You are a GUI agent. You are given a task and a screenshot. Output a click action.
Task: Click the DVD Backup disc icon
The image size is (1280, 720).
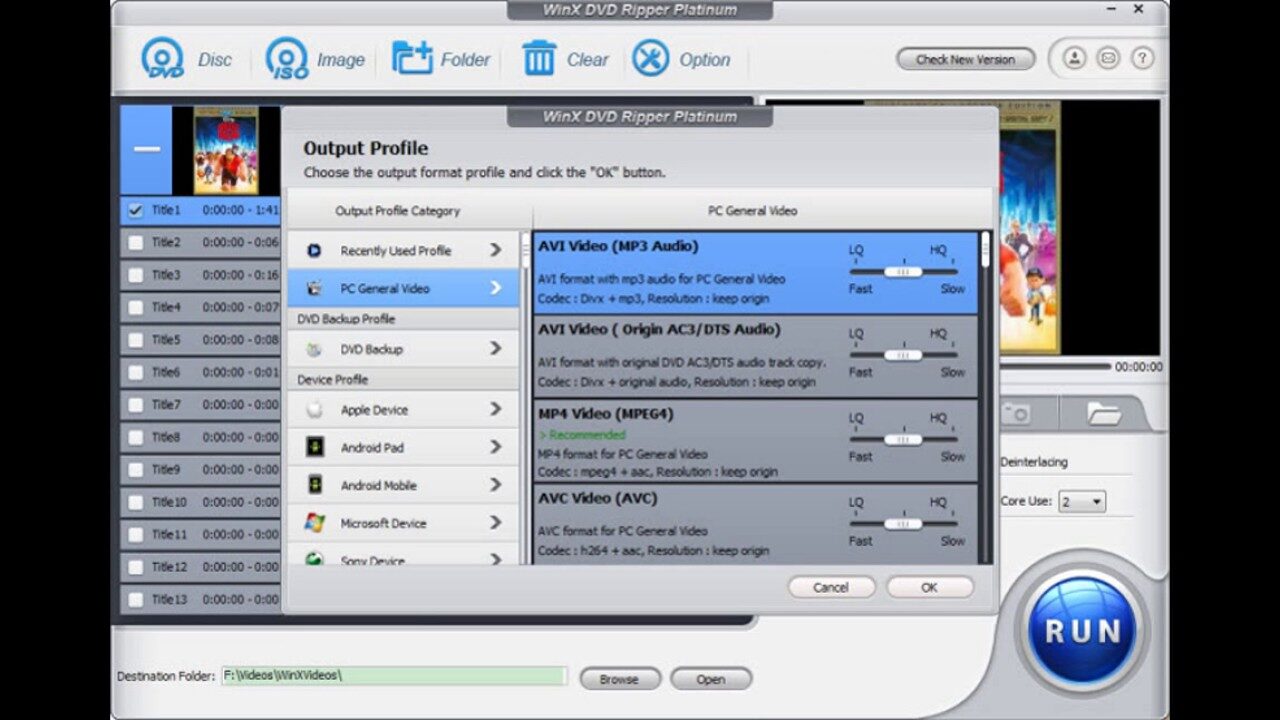click(x=314, y=350)
